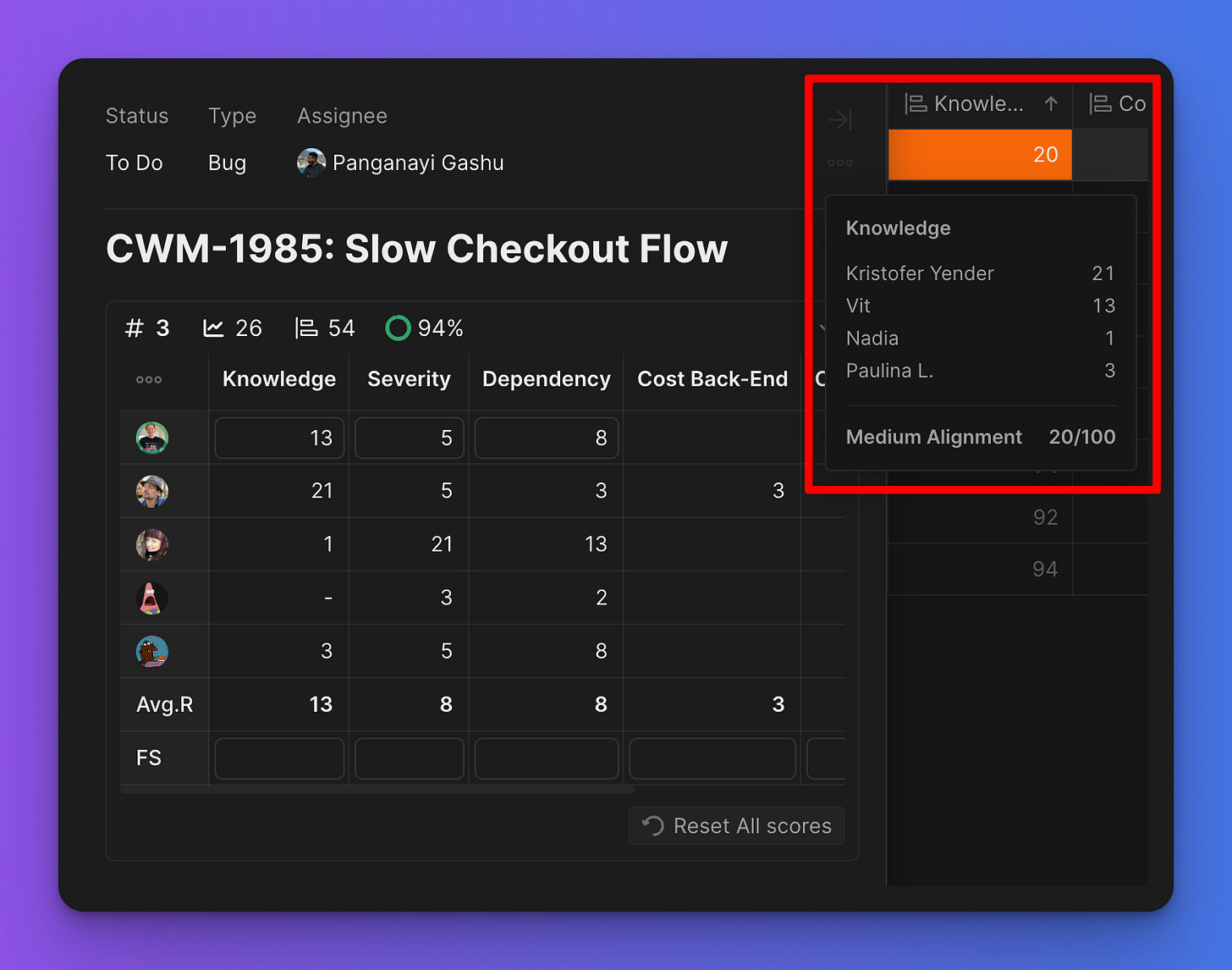1232x970 pixels.
Task: Click the Panganayi Gashu assignee name
Action: click(418, 163)
